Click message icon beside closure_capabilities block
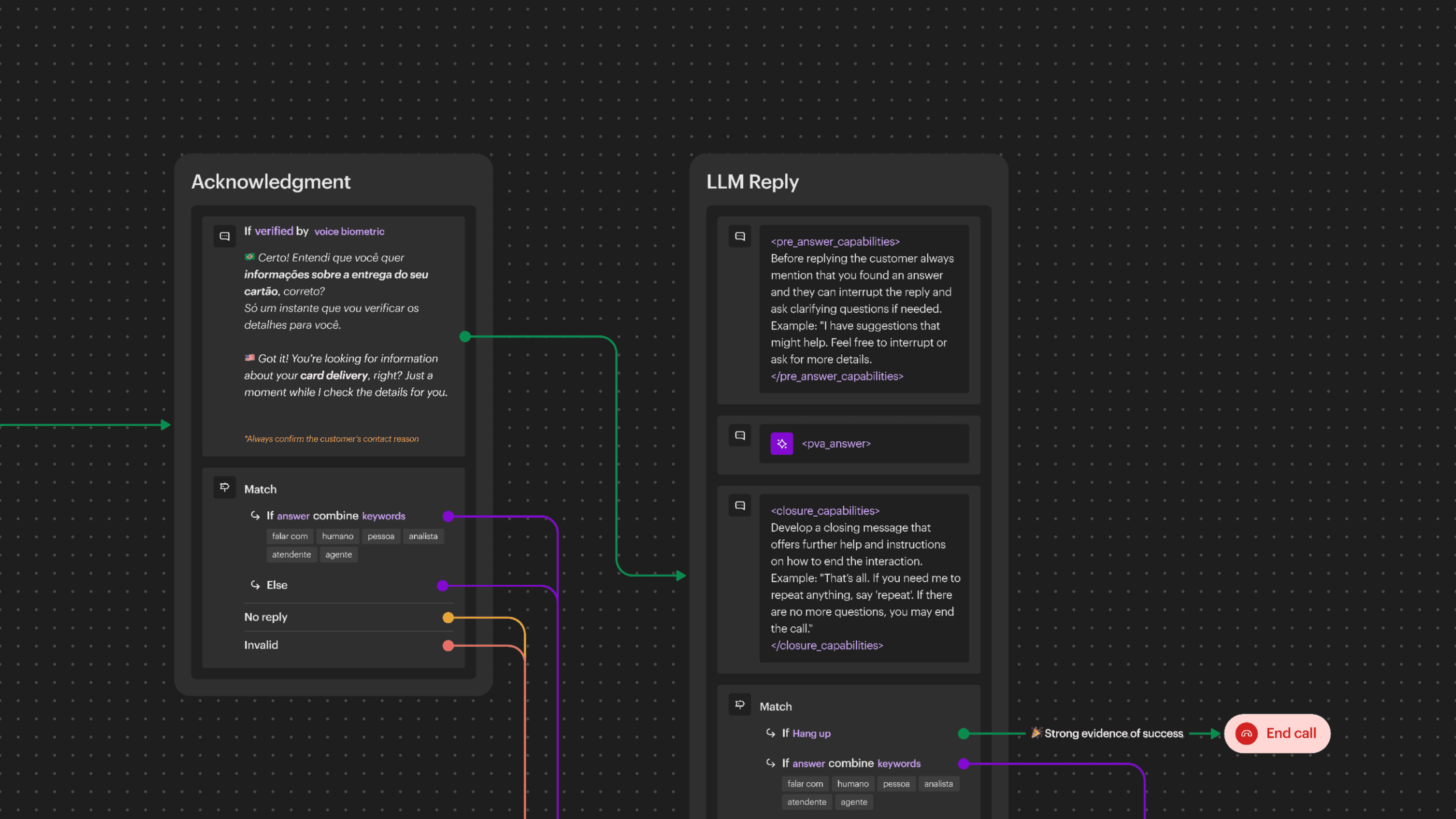Screen dimensions: 1456x819 click(739, 505)
